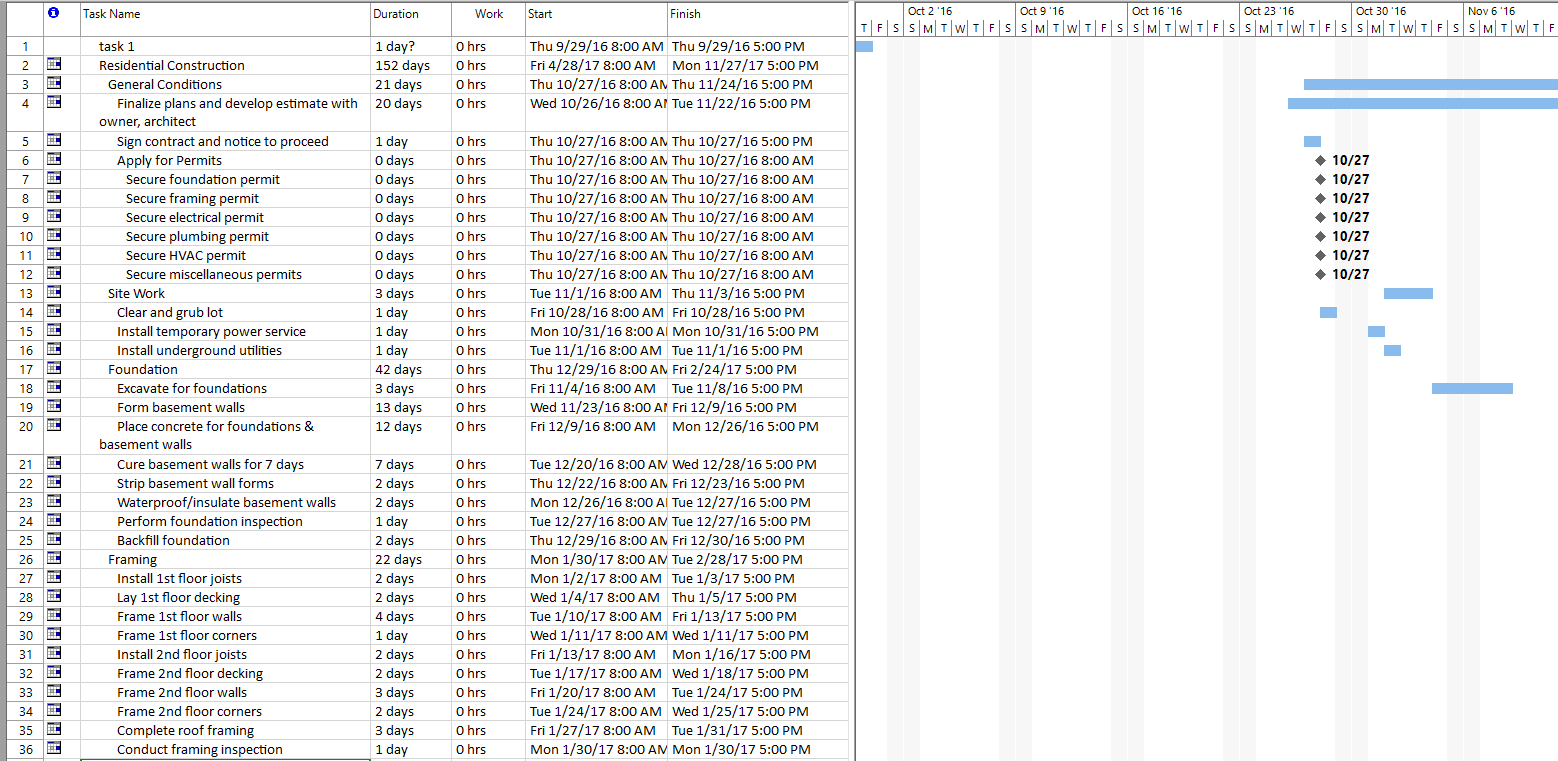
Task: Click the constraint indicator icon in row 17
Action: (x=54, y=369)
